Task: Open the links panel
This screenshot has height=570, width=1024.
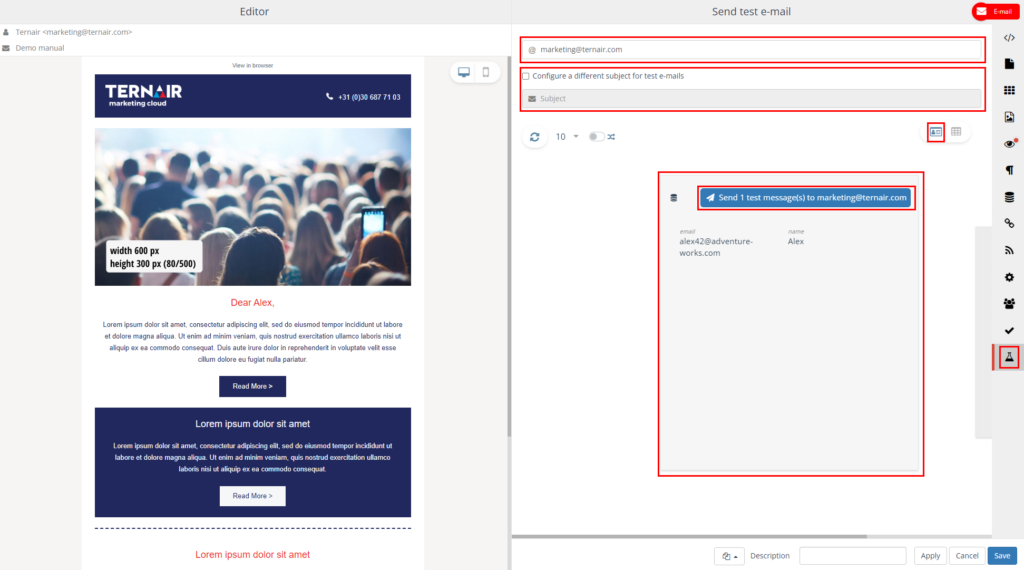Action: click(x=1009, y=223)
